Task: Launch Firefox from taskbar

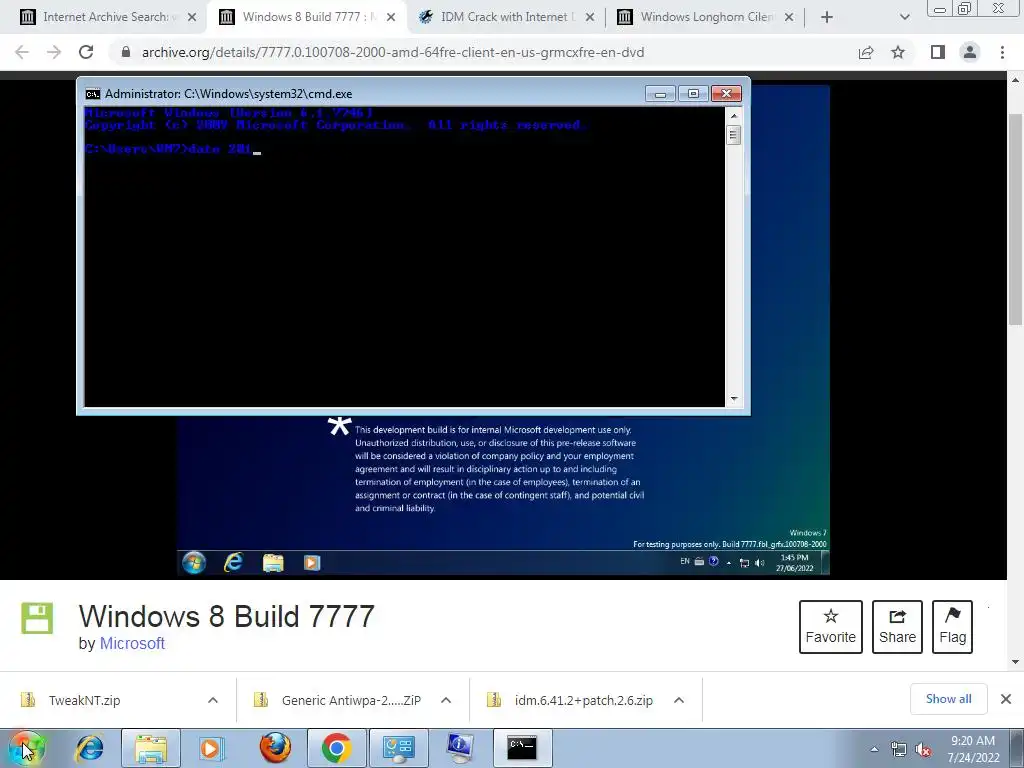Action: [276, 748]
